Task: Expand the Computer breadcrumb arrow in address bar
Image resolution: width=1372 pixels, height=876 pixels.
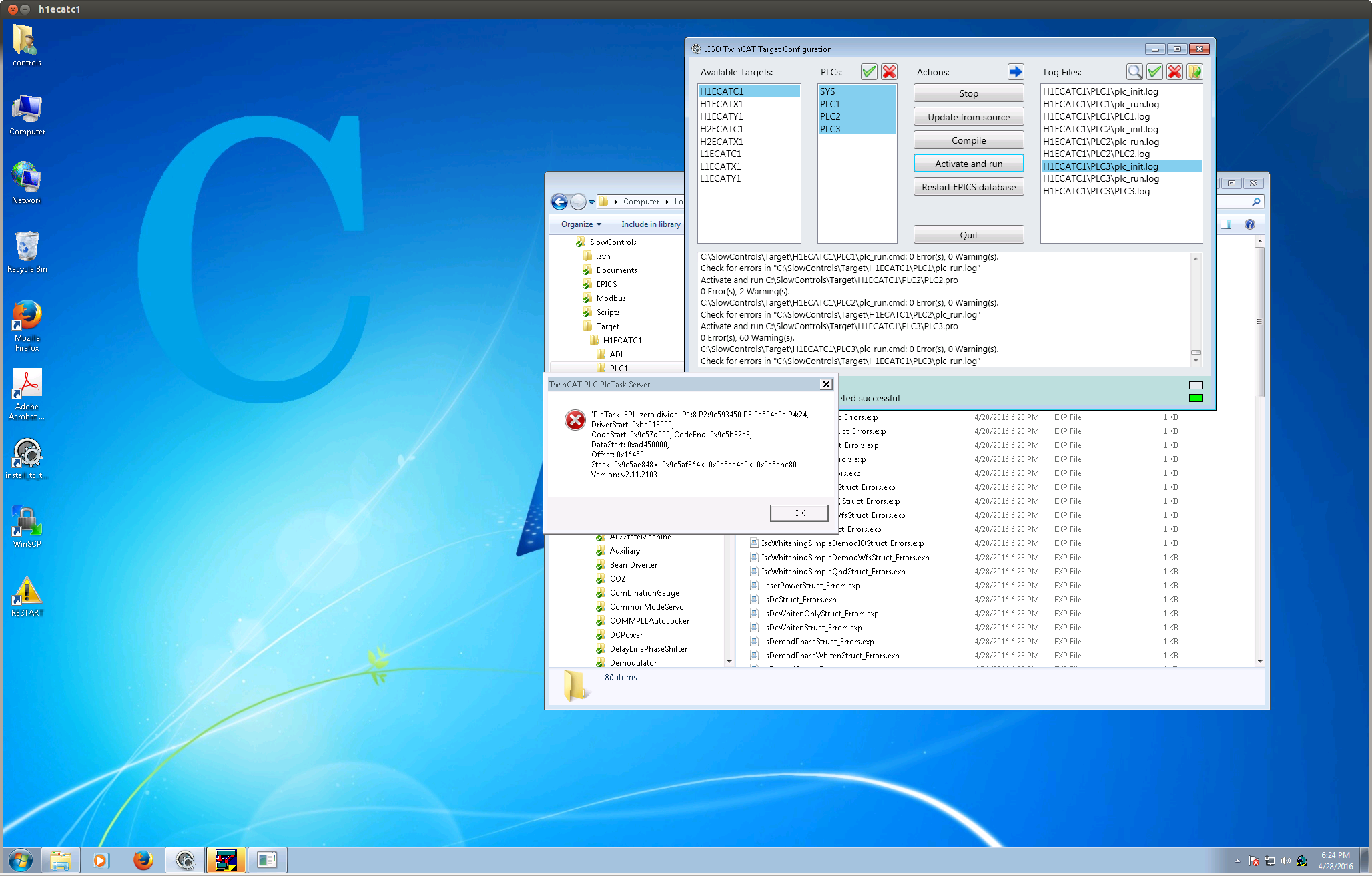Action: click(x=667, y=202)
